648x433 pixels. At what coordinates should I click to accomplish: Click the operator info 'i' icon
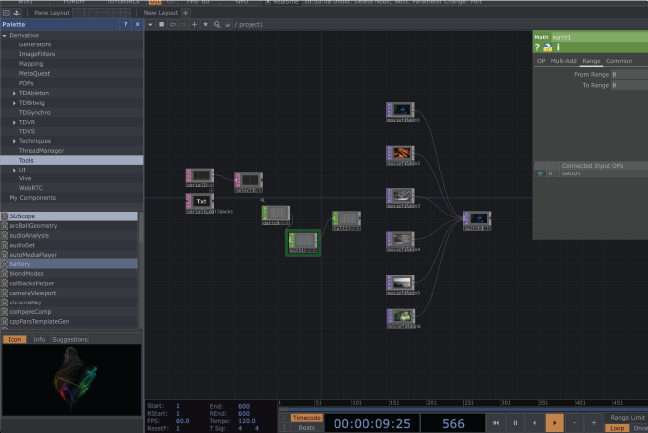pos(558,47)
